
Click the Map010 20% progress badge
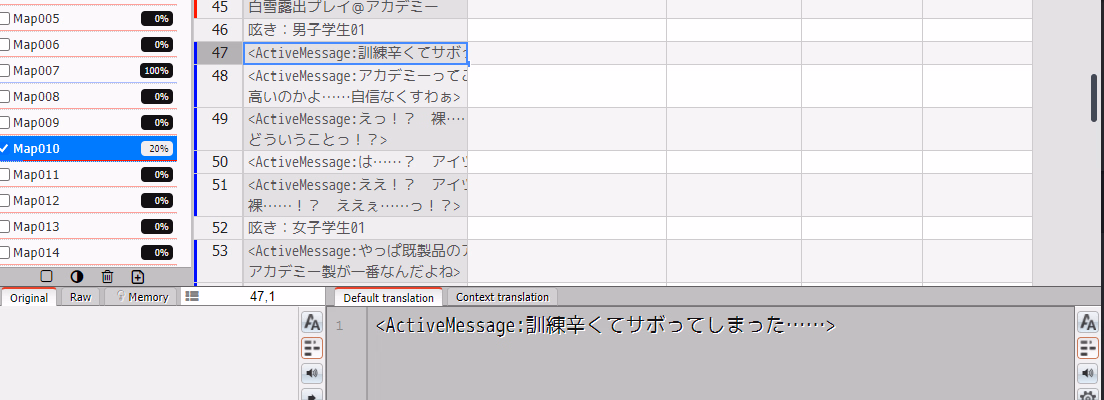[x=158, y=149]
